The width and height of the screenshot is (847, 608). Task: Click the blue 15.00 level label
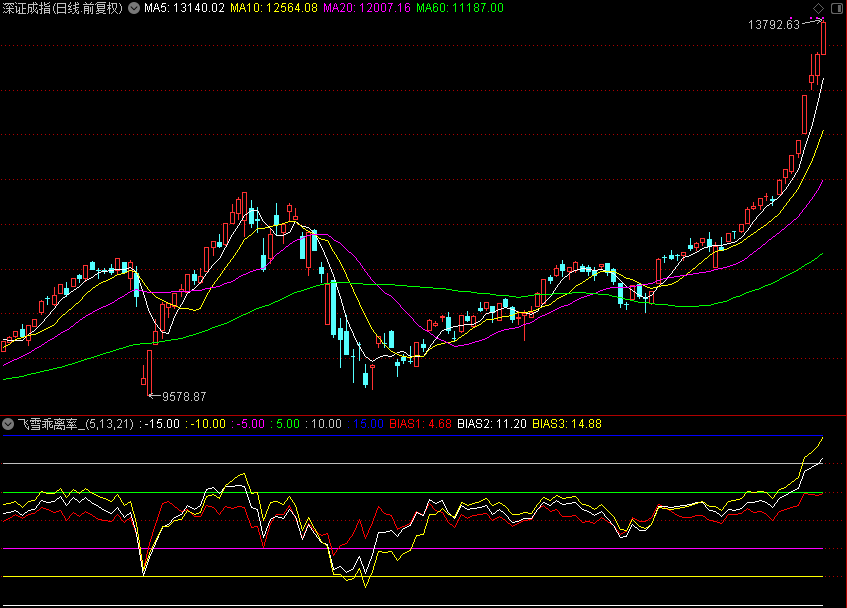(x=366, y=424)
